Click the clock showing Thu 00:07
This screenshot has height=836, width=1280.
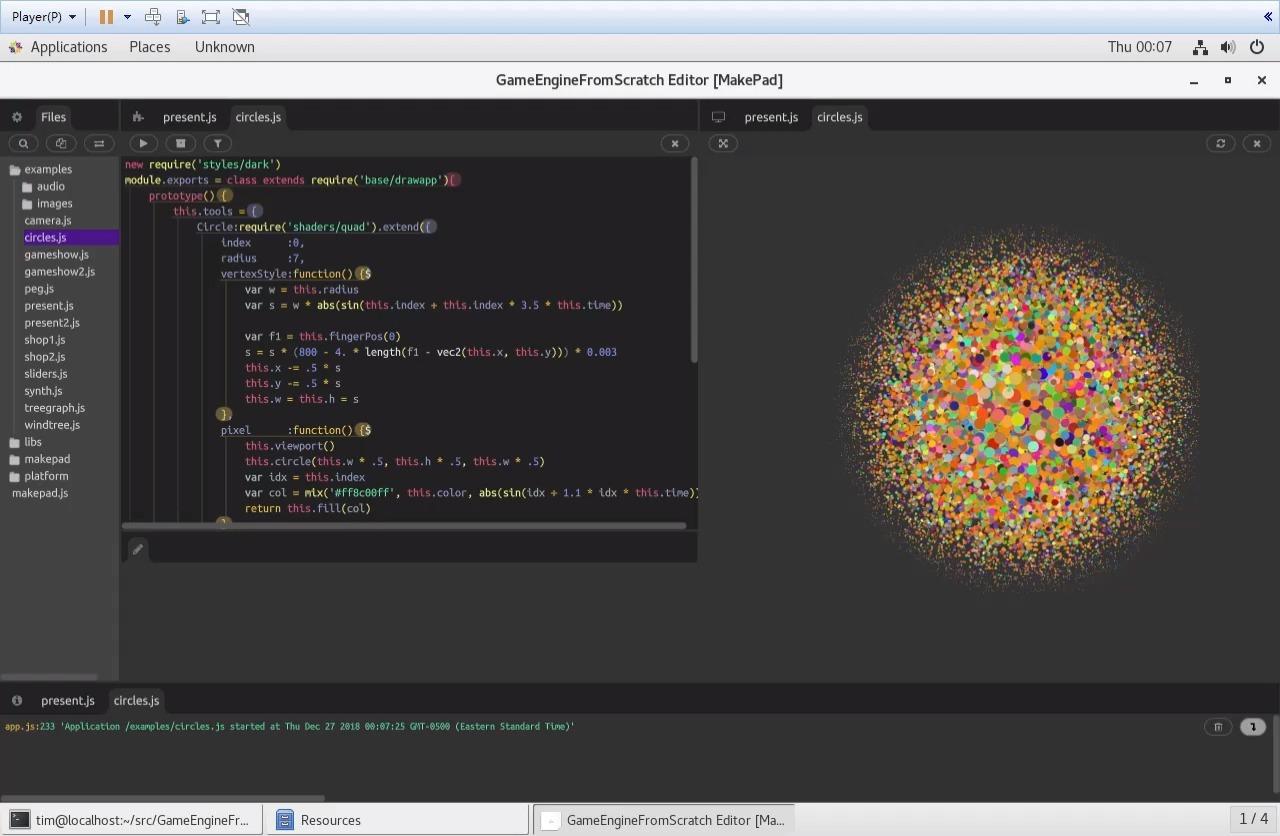pyautogui.click(x=1140, y=47)
